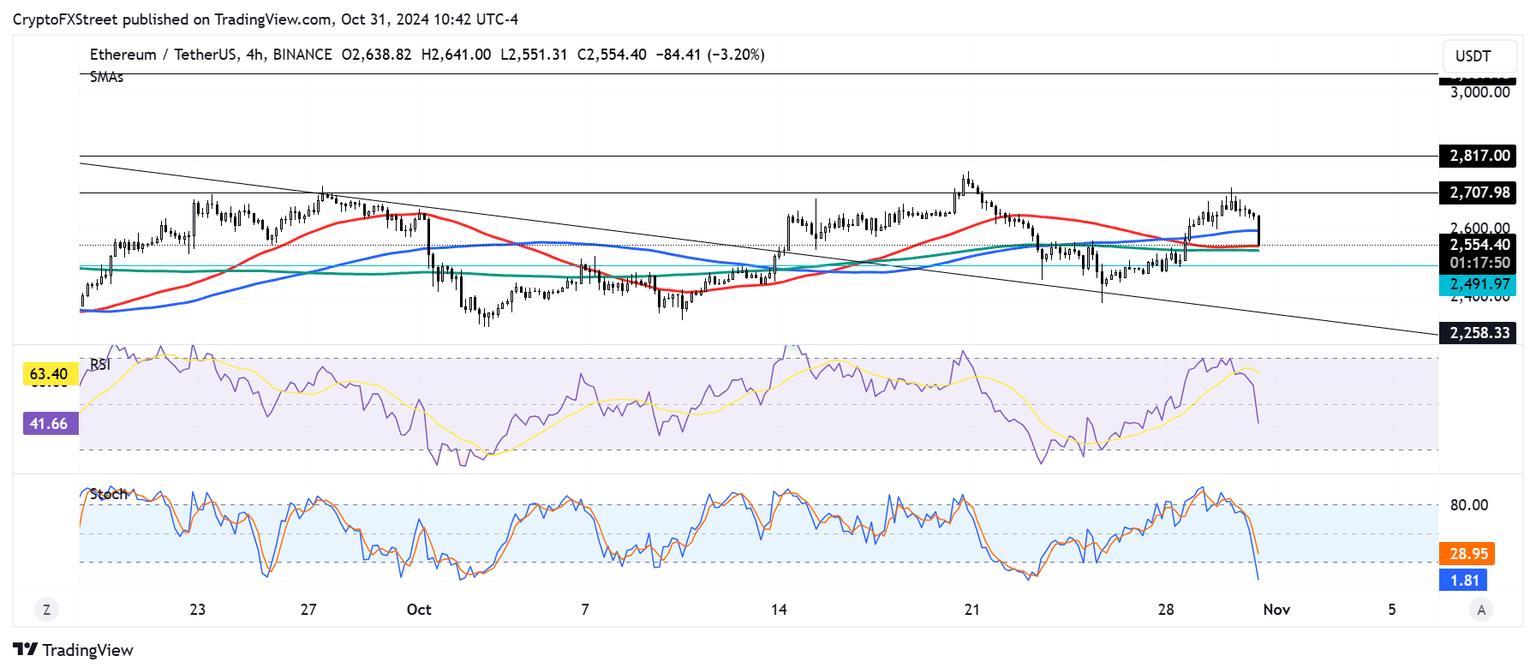
Task: Open timezone settings via the Z button
Action: pyautogui.click(x=45, y=608)
